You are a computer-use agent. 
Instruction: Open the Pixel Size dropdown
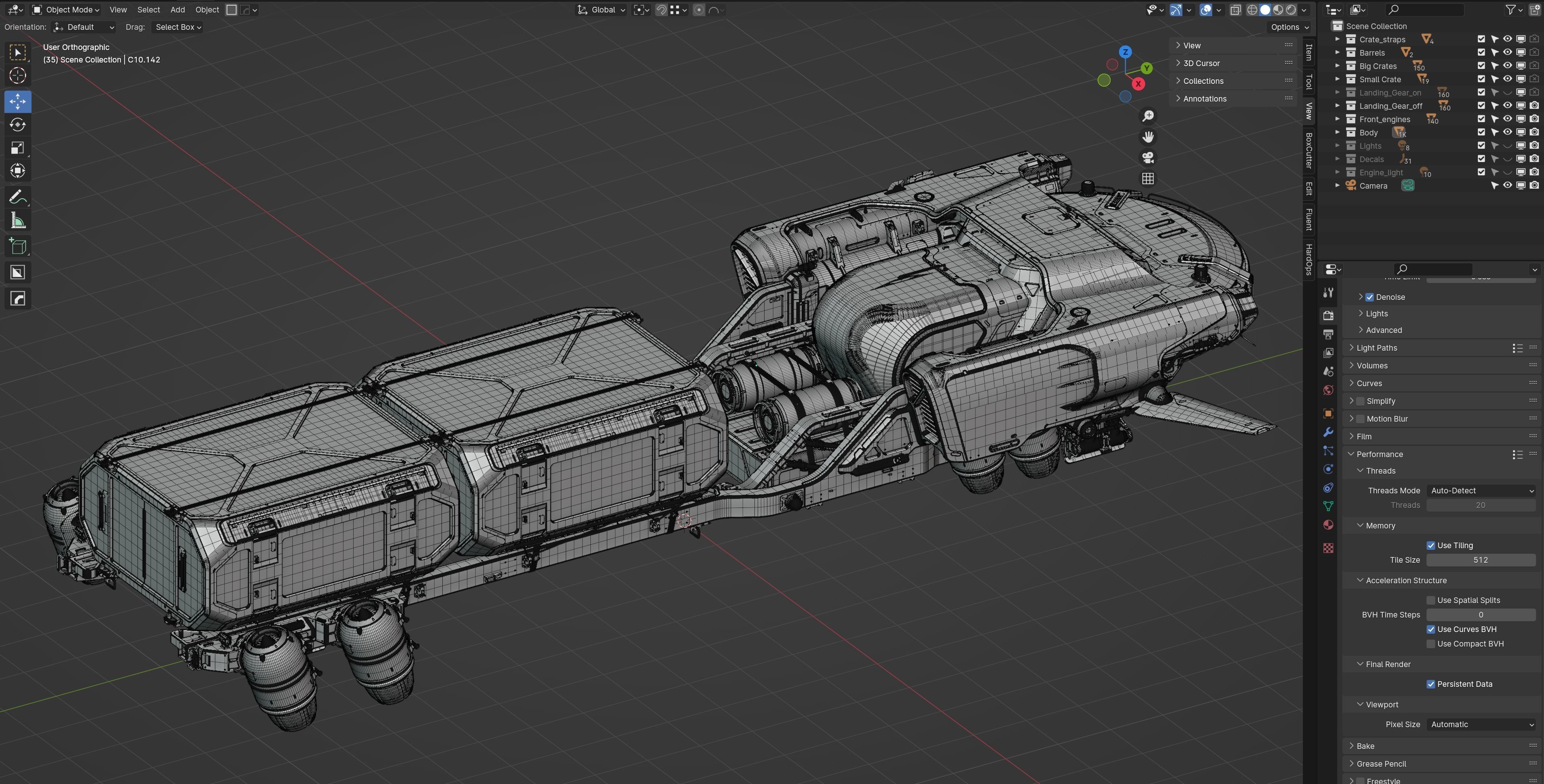click(x=1480, y=725)
